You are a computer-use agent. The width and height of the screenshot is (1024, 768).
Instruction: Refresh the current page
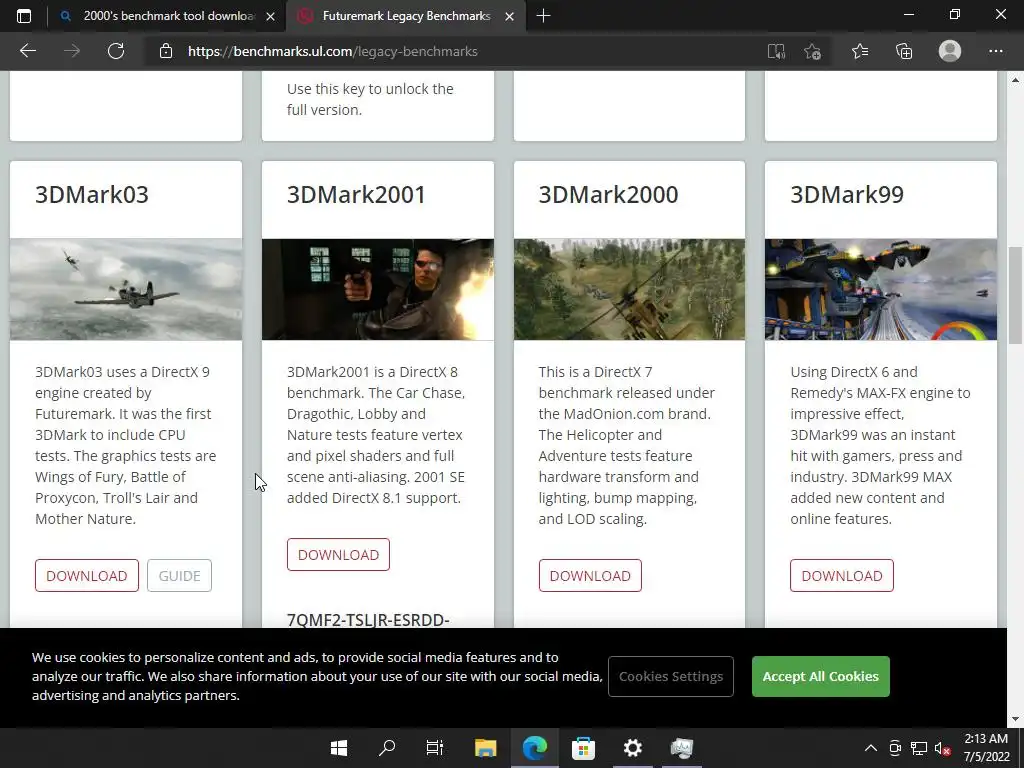(116, 51)
